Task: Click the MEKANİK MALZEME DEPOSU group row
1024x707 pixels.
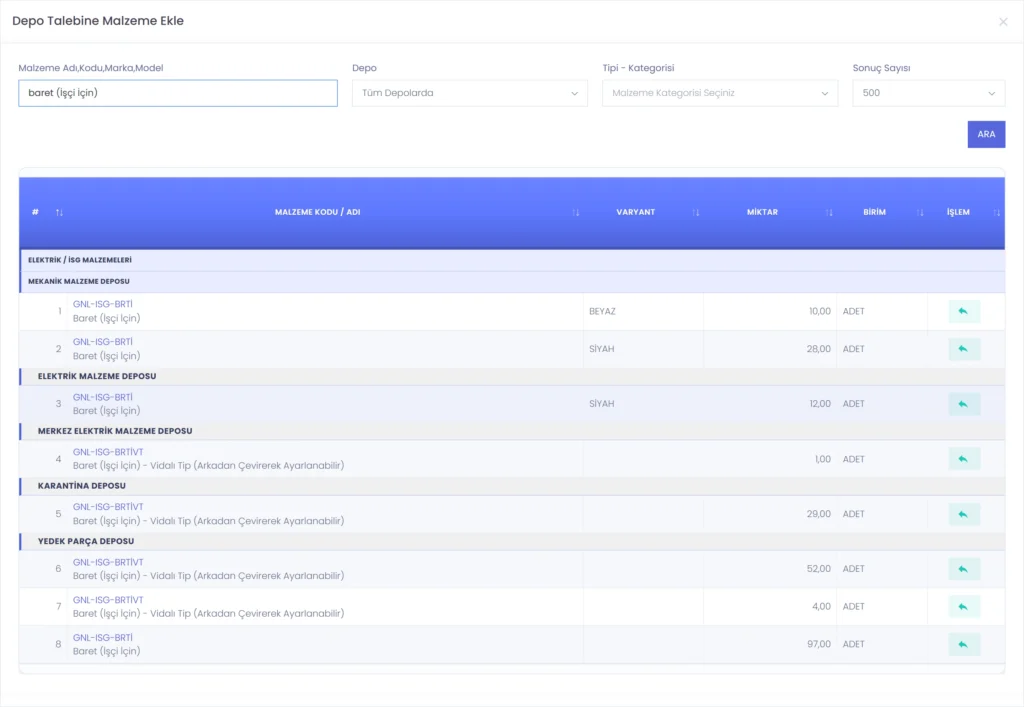Action: pos(512,281)
